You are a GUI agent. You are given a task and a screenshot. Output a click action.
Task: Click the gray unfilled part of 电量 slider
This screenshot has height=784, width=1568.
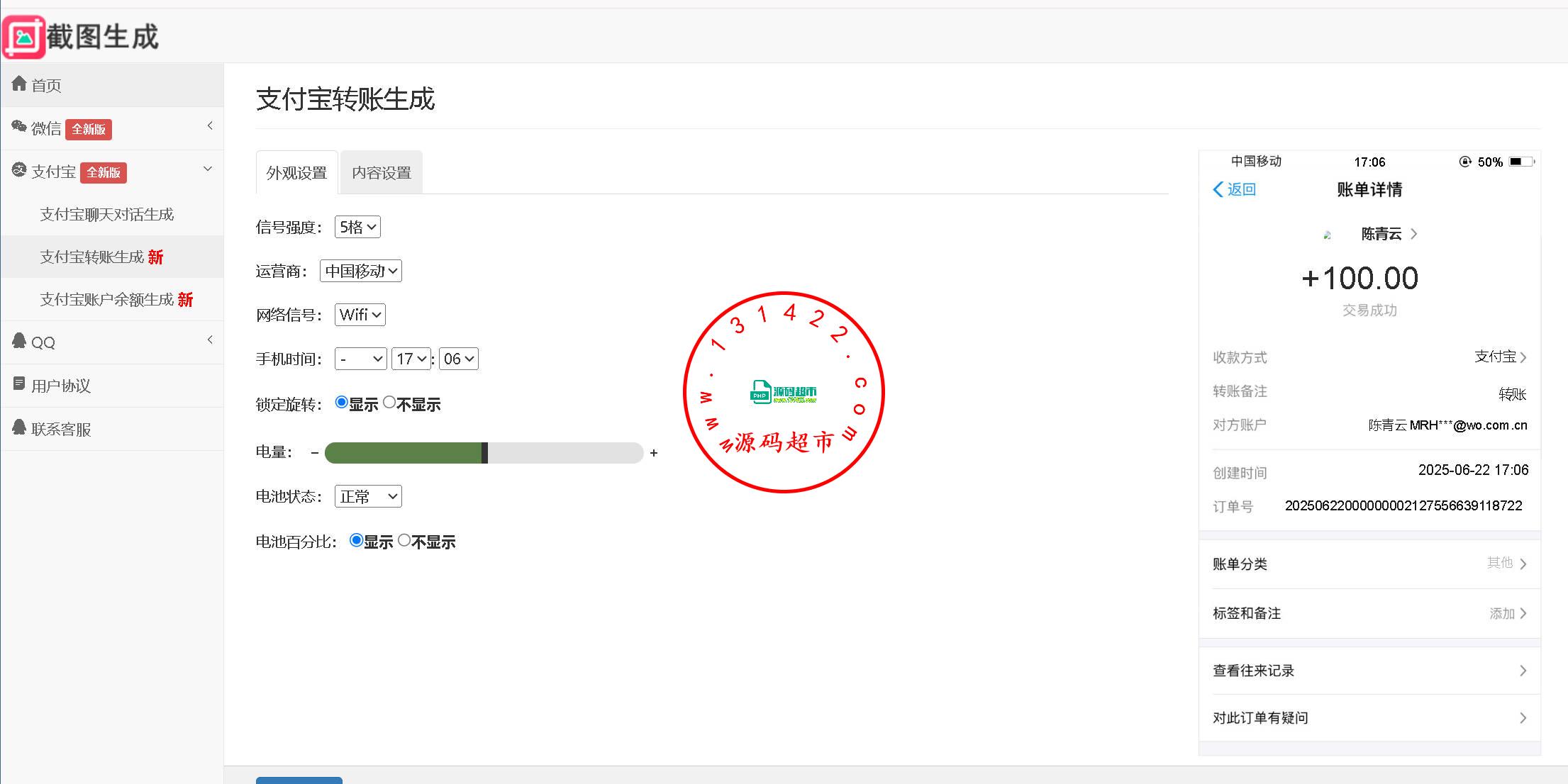coord(566,452)
